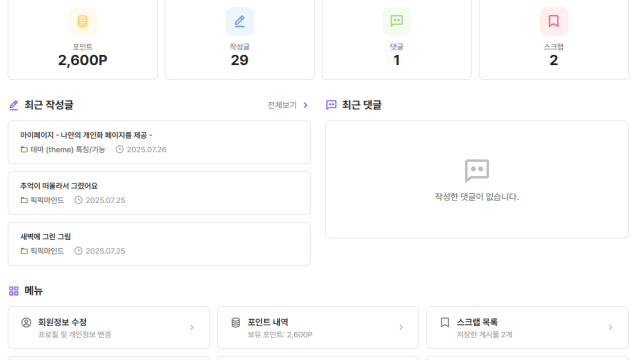Click the coin stack icon in 포인트 내역
The width and height of the screenshot is (640, 360).
click(x=236, y=322)
